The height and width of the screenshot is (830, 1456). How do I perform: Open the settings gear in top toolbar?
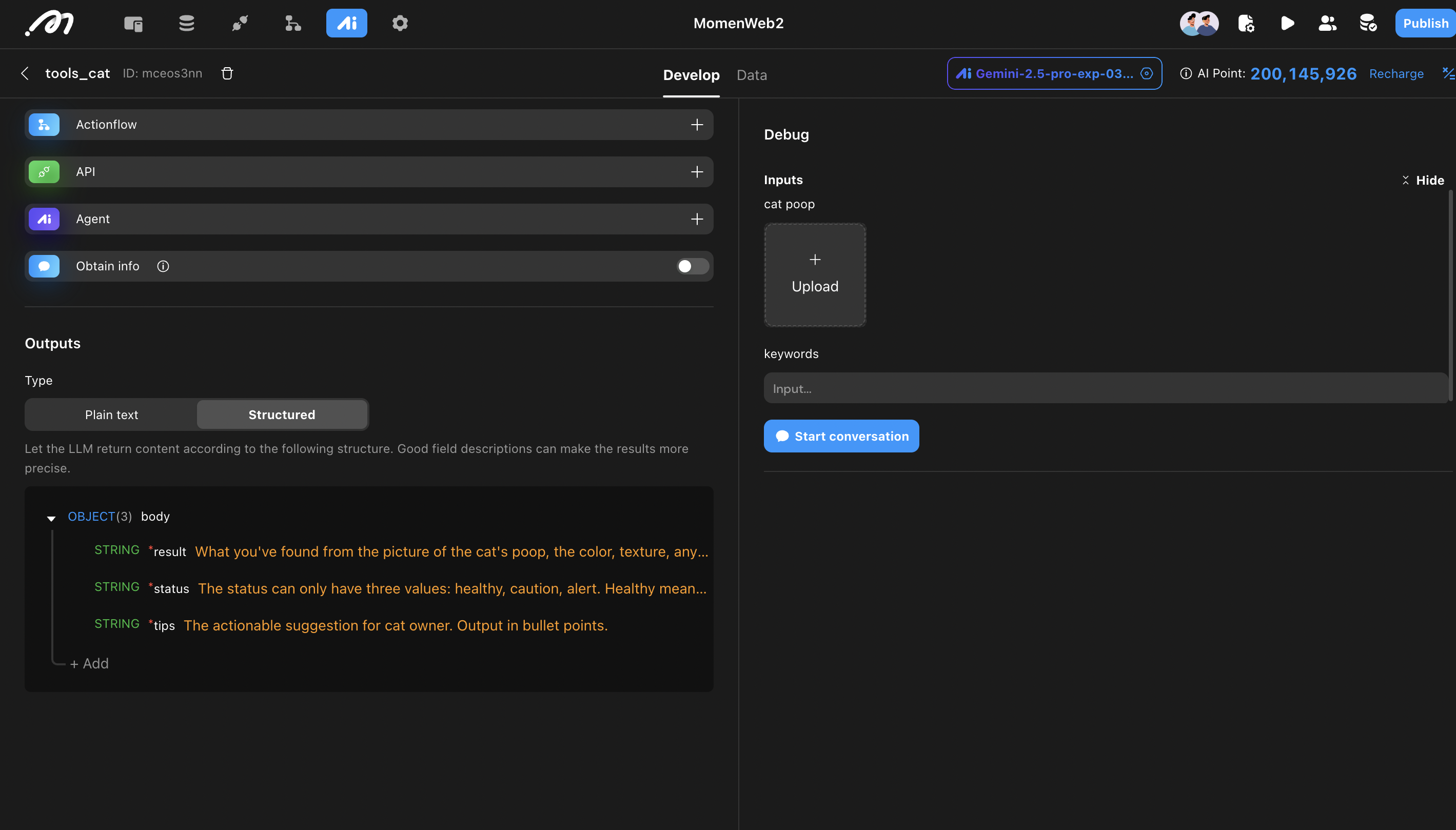point(400,24)
